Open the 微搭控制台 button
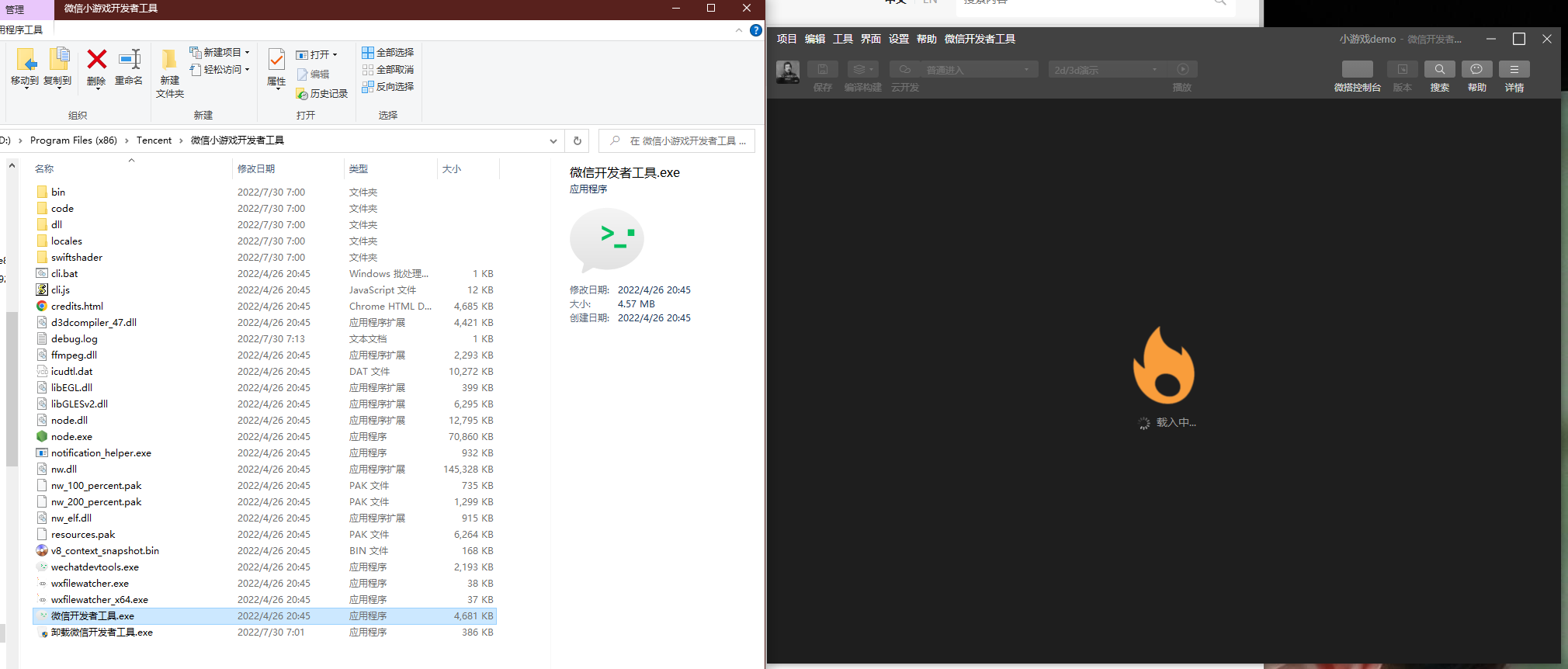This screenshot has width=1568, height=669. tap(1358, 69)
